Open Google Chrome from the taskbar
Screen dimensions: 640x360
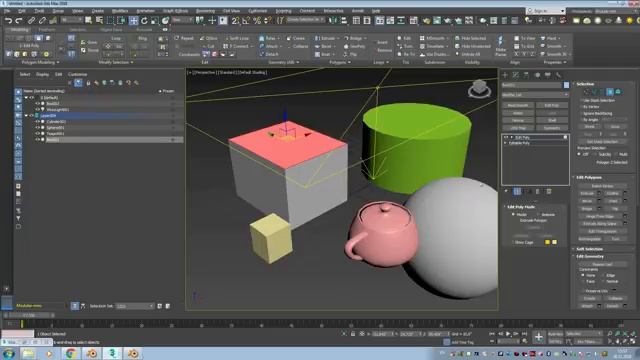[x=71, y=353]
